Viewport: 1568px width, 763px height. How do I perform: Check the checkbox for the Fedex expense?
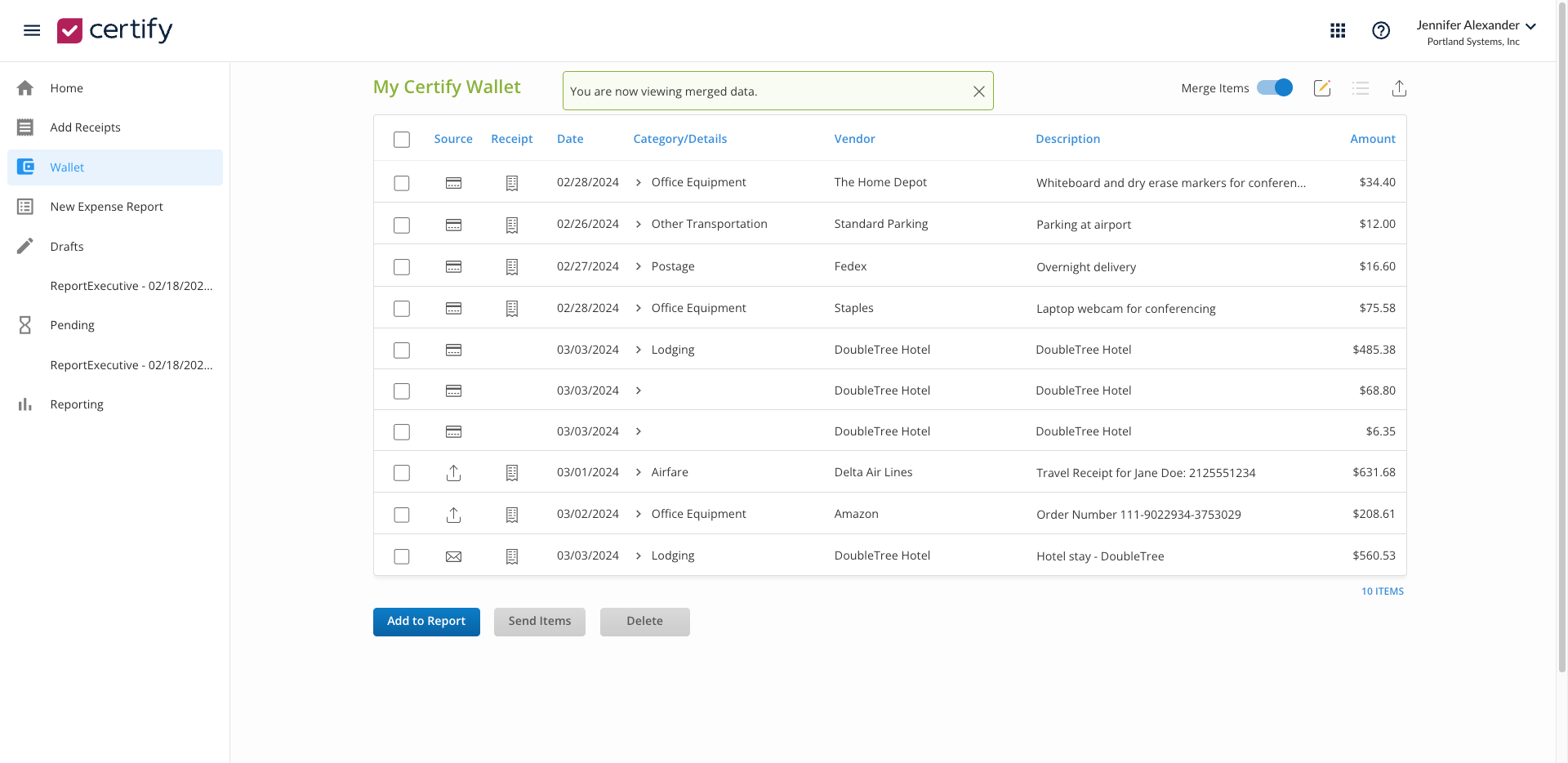(401, 266)
